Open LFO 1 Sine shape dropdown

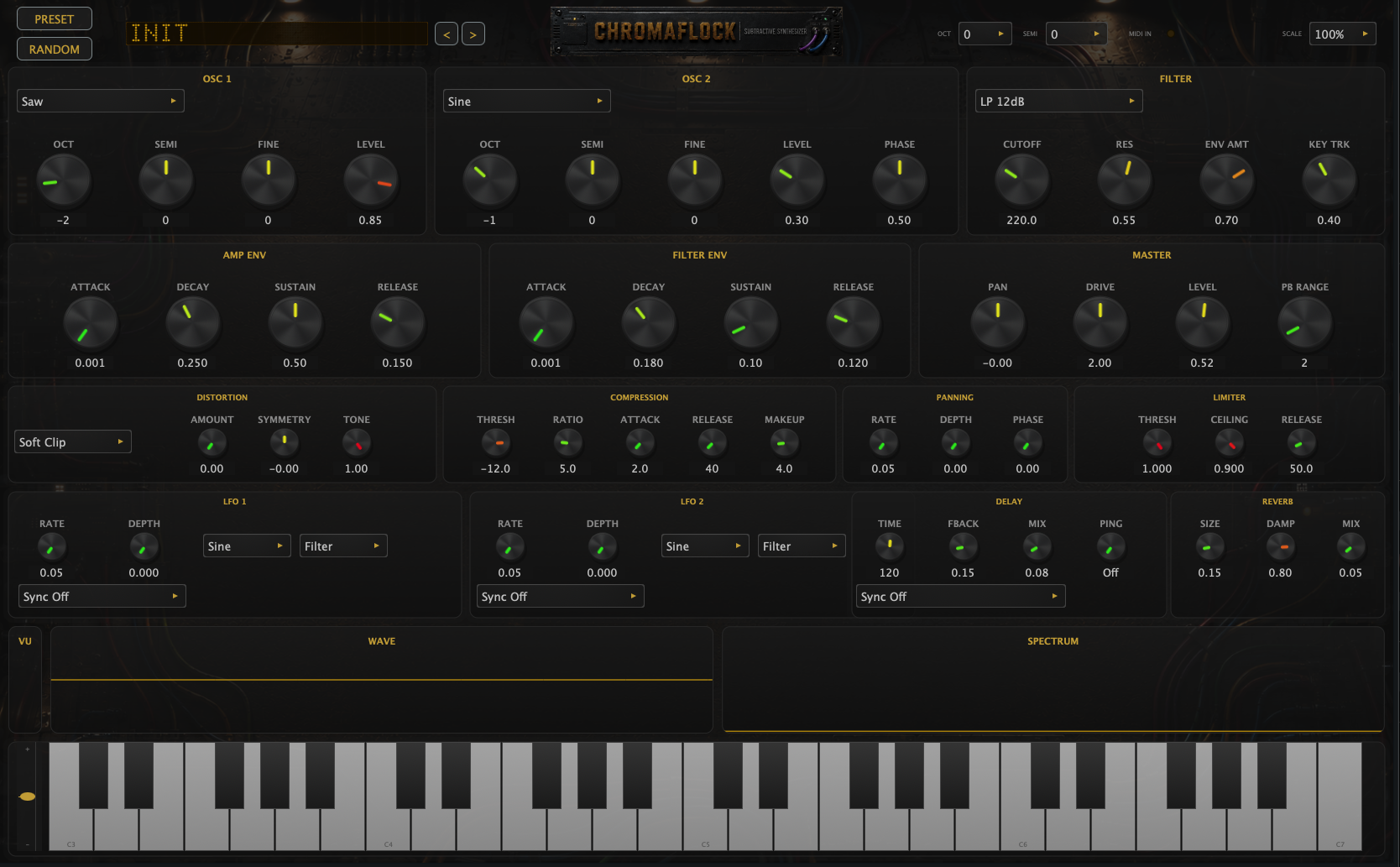(x=247, y=546)
